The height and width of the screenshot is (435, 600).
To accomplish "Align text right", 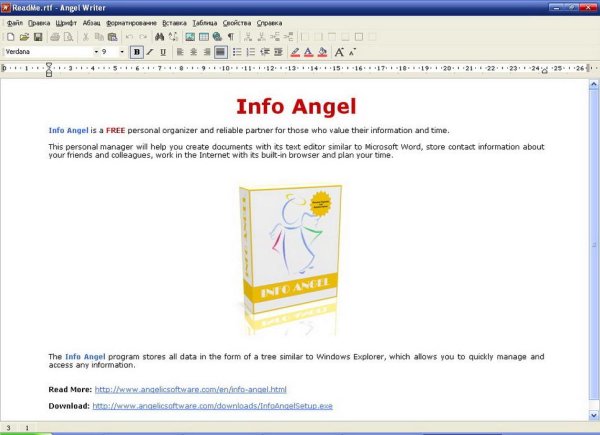I will click(x=207, y=52).
